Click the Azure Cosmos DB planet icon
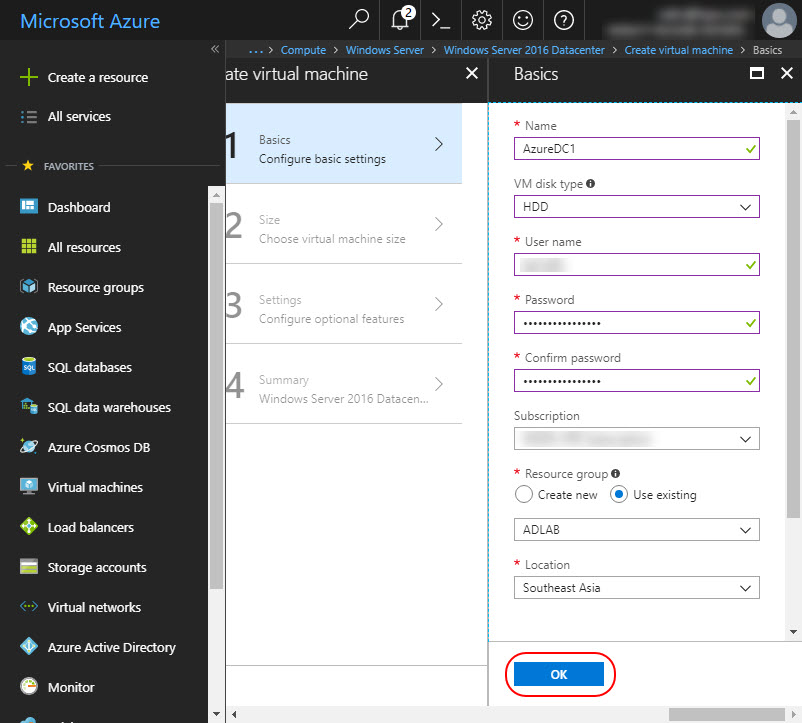Viewport: 802px width, 723px height. click(x=29, y=446)
